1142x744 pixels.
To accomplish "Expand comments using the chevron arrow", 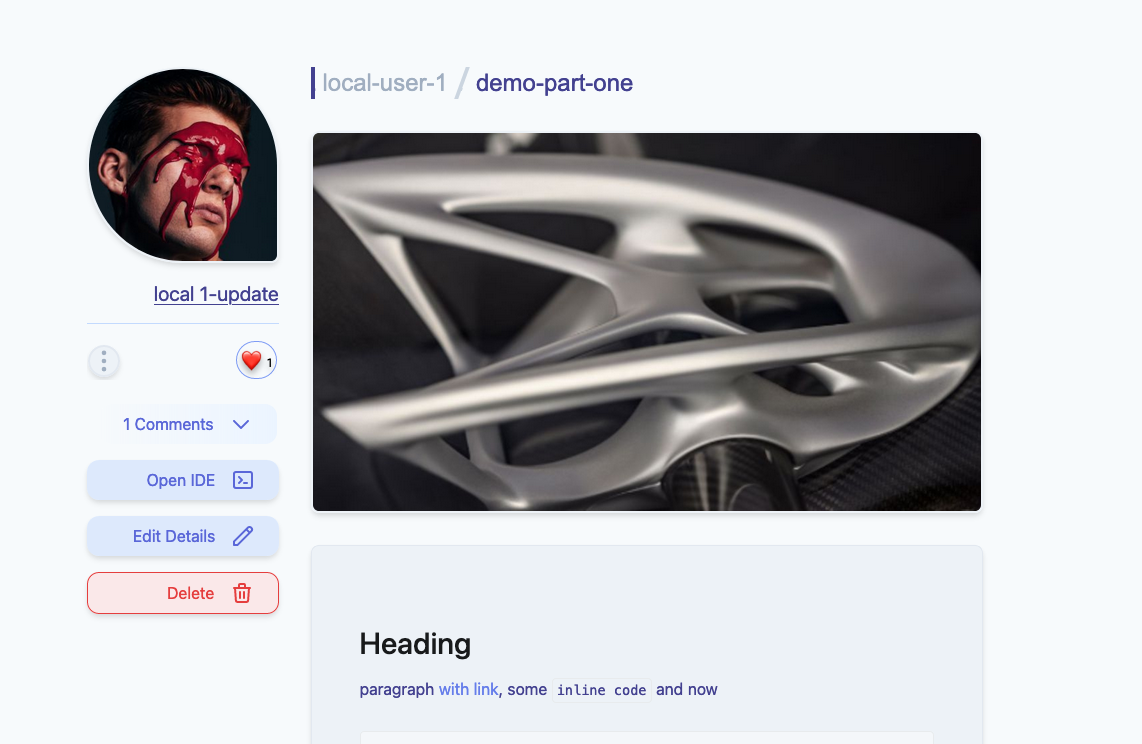I will [x=241, y=424].
